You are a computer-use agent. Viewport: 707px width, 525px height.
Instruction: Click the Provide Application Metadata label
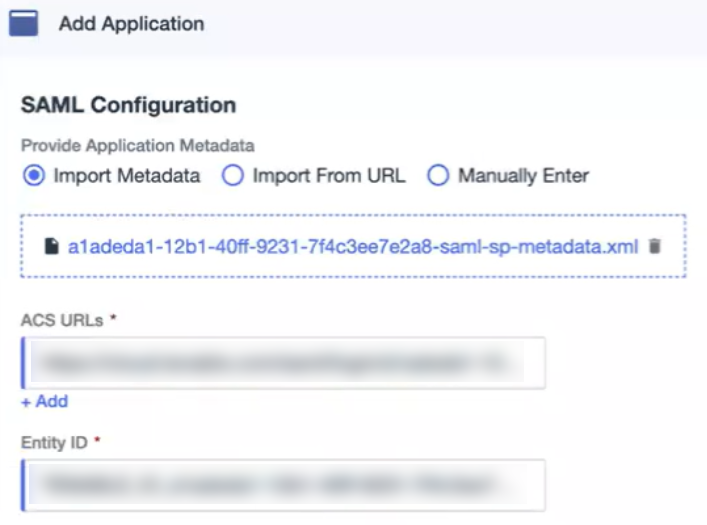click(x=137, y=146)
